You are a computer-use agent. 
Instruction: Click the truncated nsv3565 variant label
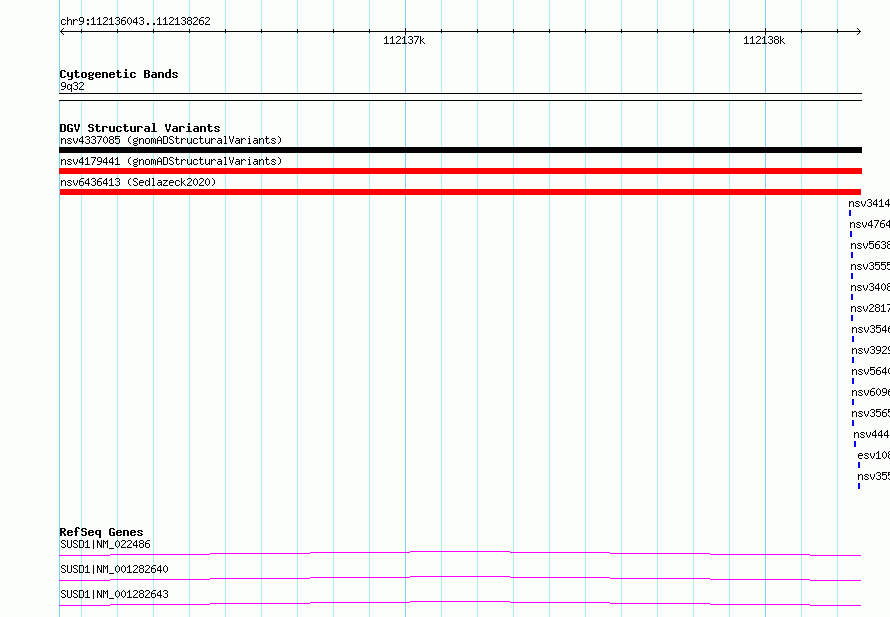(871, 413)
